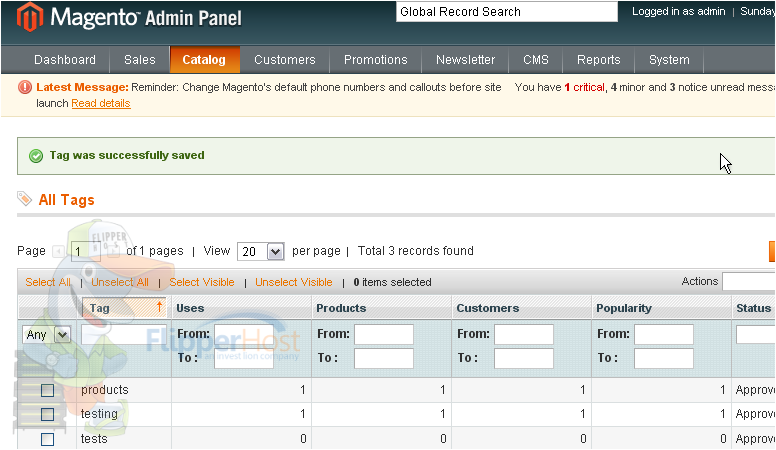Click the Logged in as admin text
The height and width of the screenshot is (450, 776).
(679, 11)
